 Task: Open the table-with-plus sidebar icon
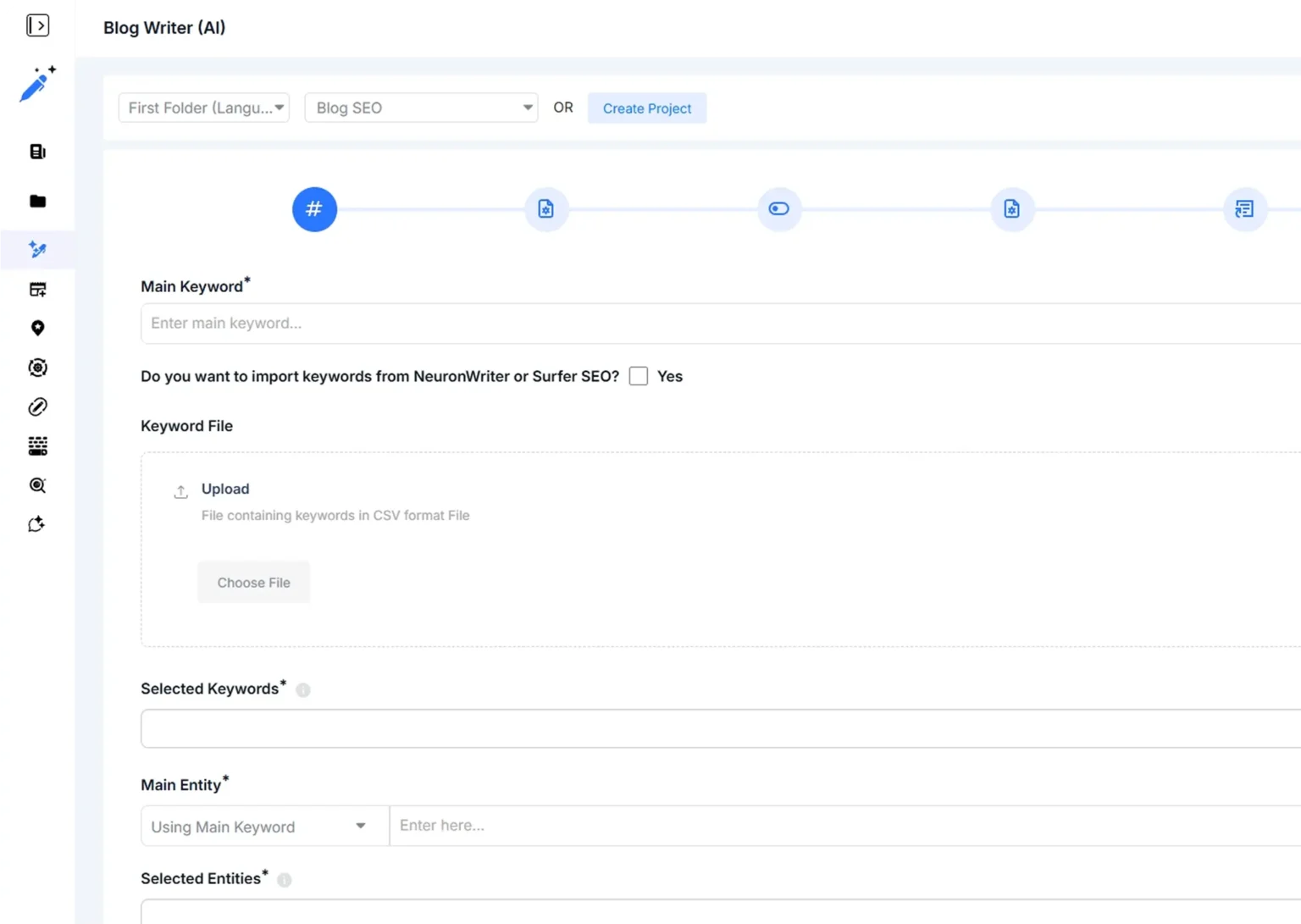click(38, 289)
